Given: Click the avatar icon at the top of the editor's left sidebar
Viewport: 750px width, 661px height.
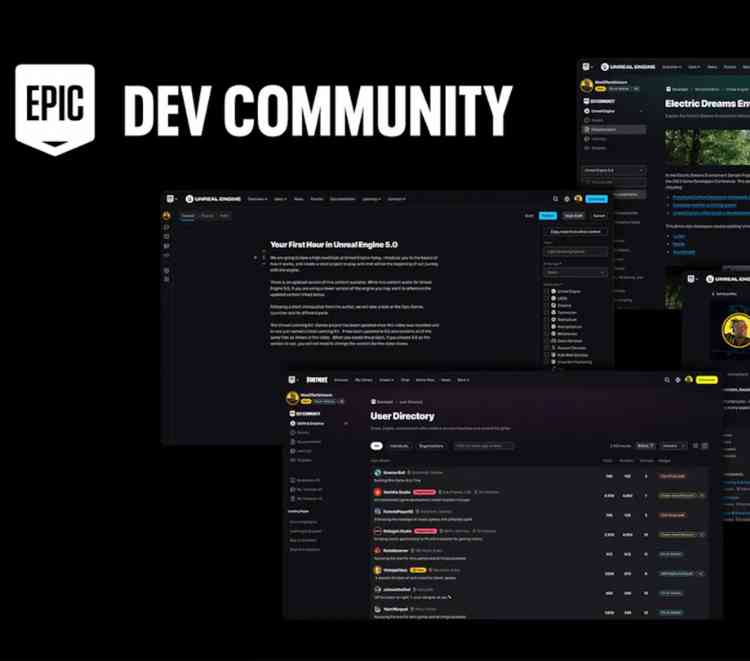Looking at the screenshot, I should click(166, 216).
